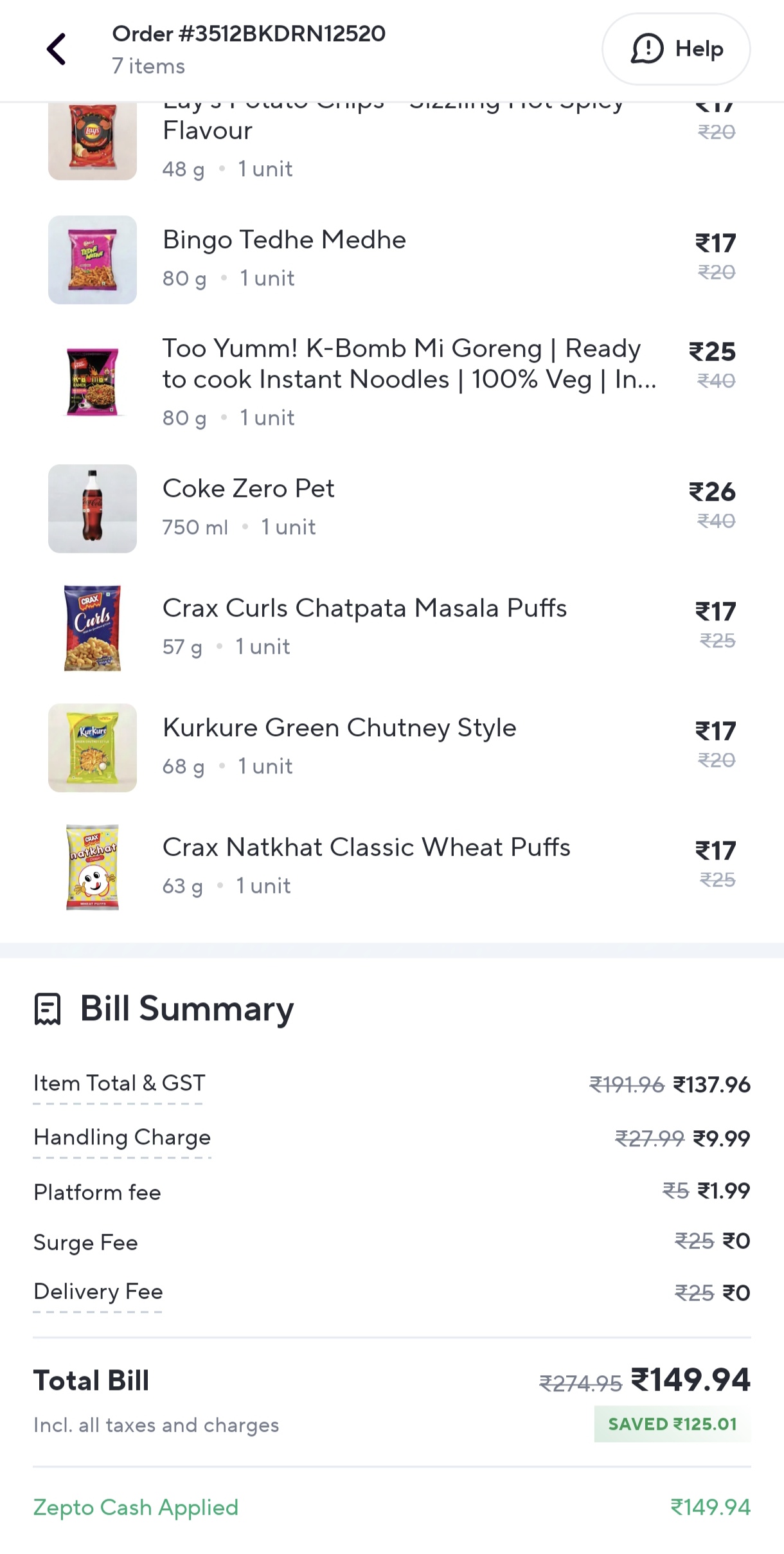The image size is (784, 1554).
Task: Open the Lay's Potato Chips product image
Action: (x=93, y=141)
